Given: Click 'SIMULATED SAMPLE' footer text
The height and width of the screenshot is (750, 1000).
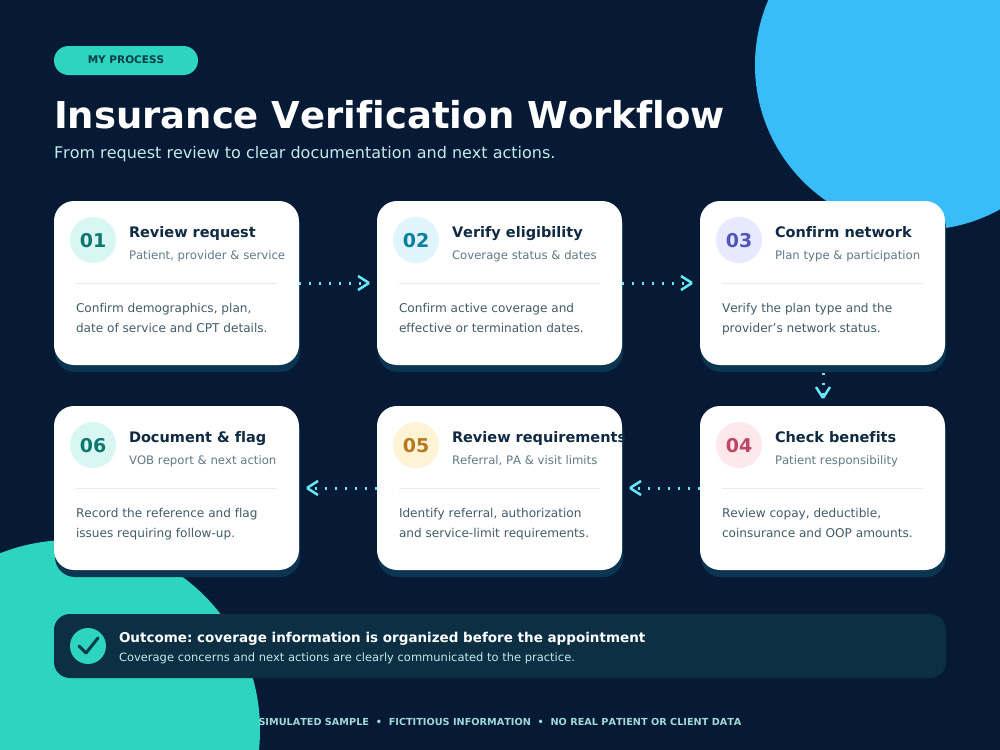Looking at the screenshot, I should tap(314, 722).
